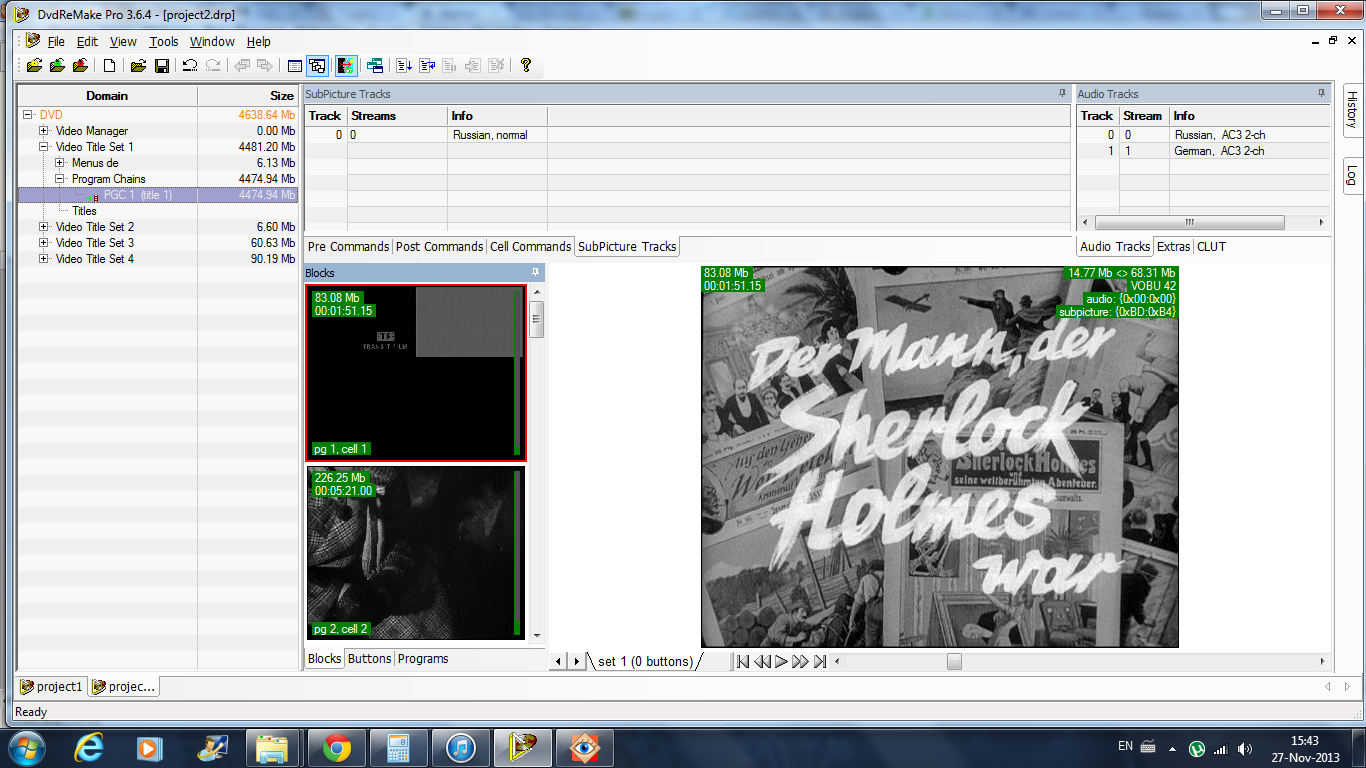Screen dimensions: 1366x768
Task: Click the New document toolbar icon
Action: 110,66
